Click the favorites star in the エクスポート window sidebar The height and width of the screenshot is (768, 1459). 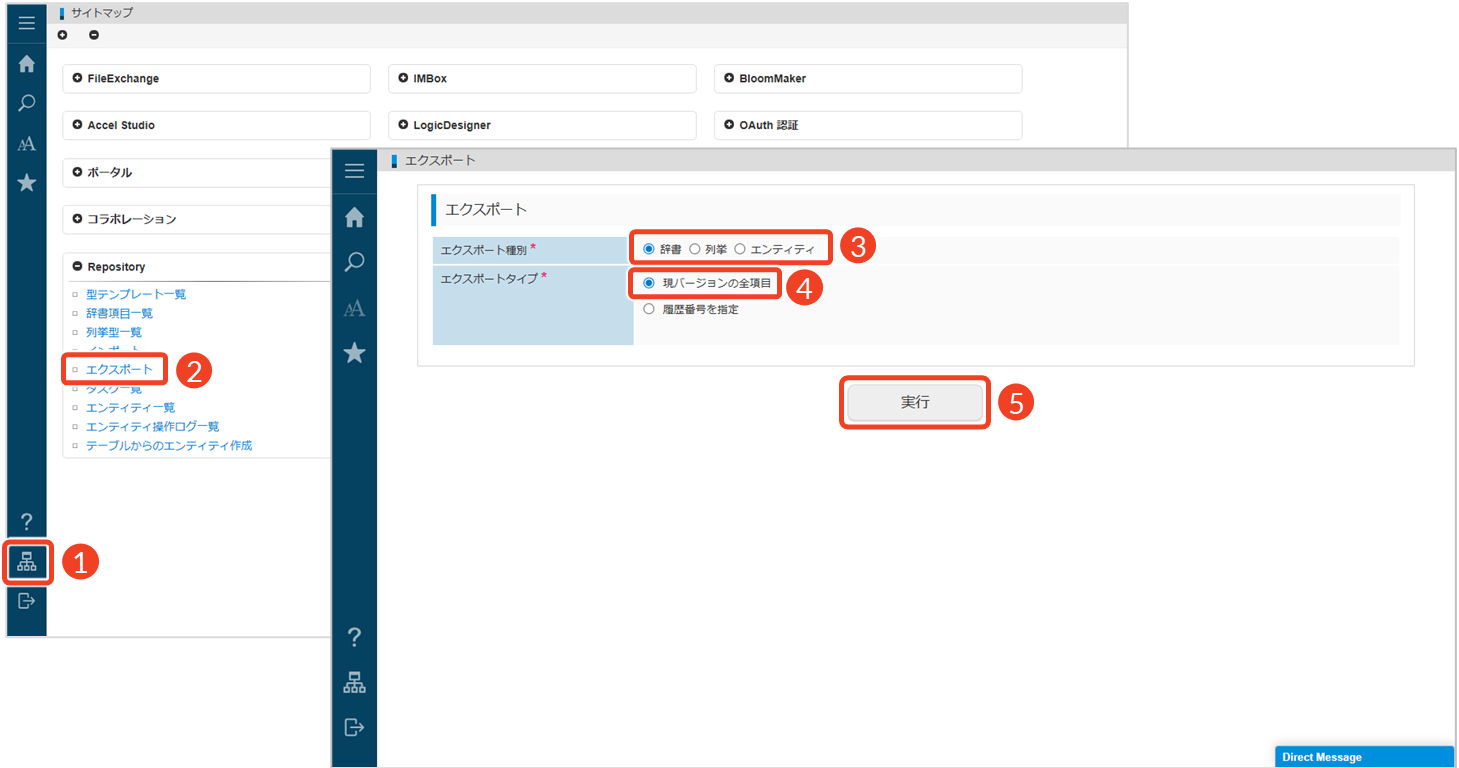click(x=354, y=353)
